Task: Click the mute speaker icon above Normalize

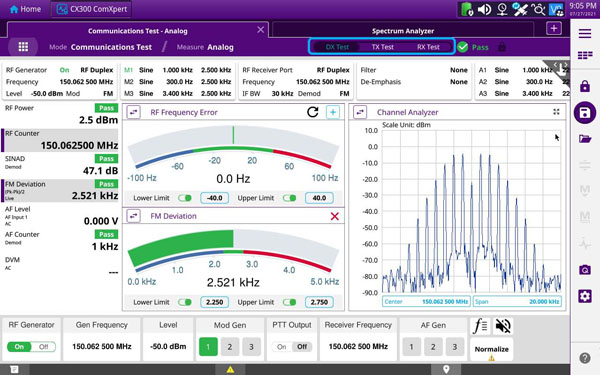Action: [x=503, y=326]
